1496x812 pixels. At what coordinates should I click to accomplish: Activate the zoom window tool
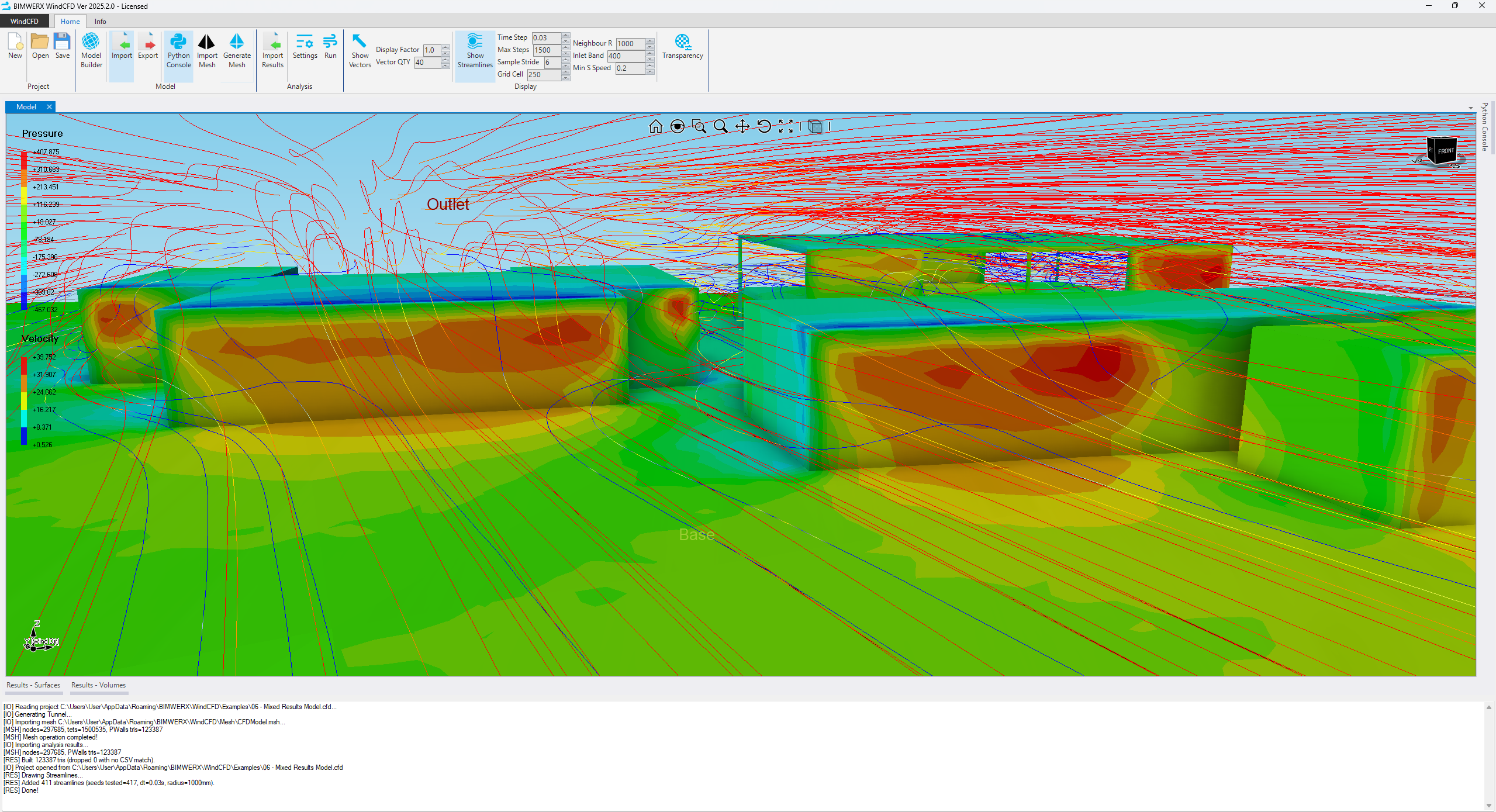[x=699, y=126]
